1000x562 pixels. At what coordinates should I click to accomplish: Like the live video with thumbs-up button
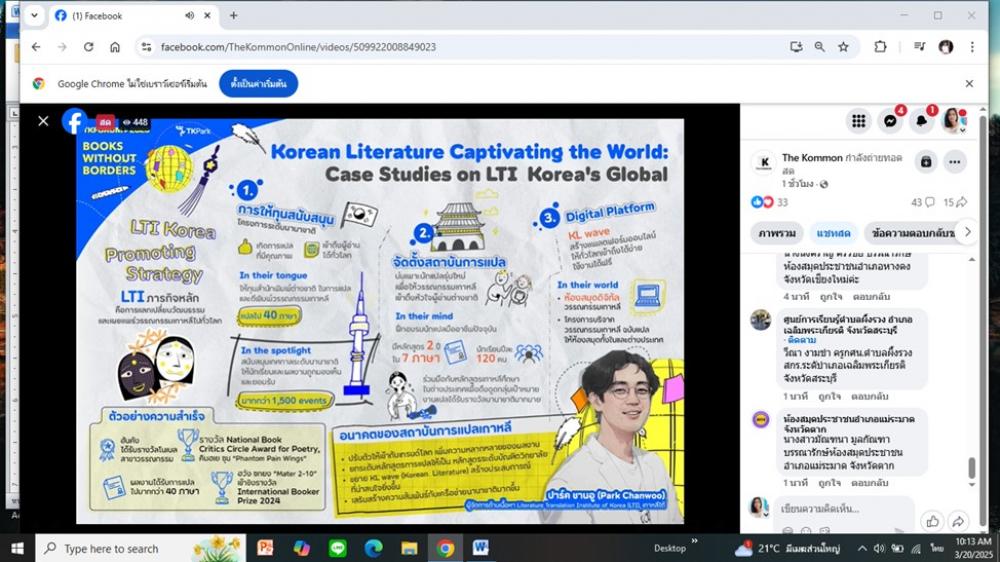coord(932,521)
